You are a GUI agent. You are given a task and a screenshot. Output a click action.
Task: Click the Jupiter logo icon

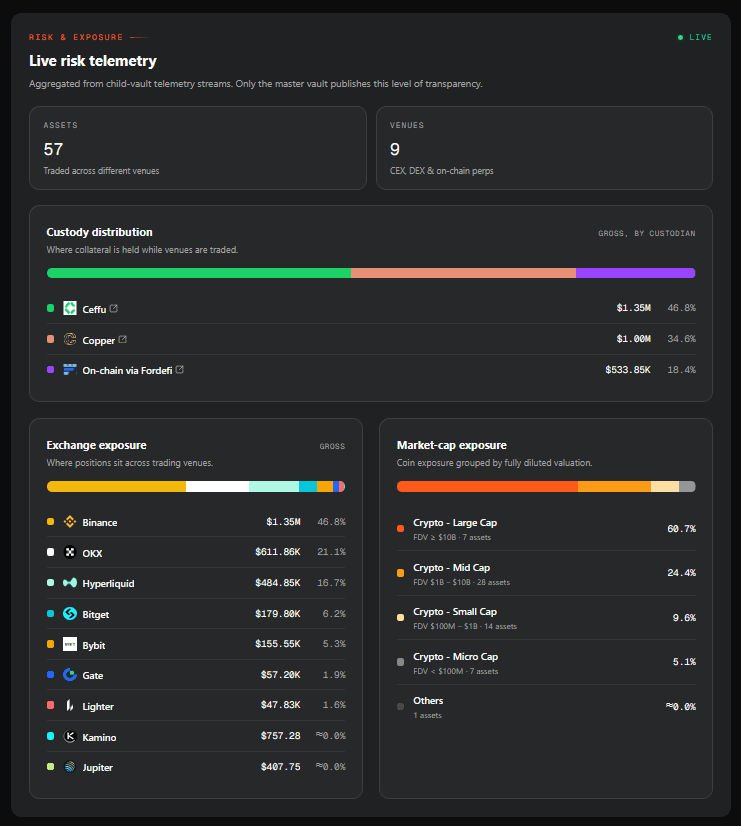(70, 767)
